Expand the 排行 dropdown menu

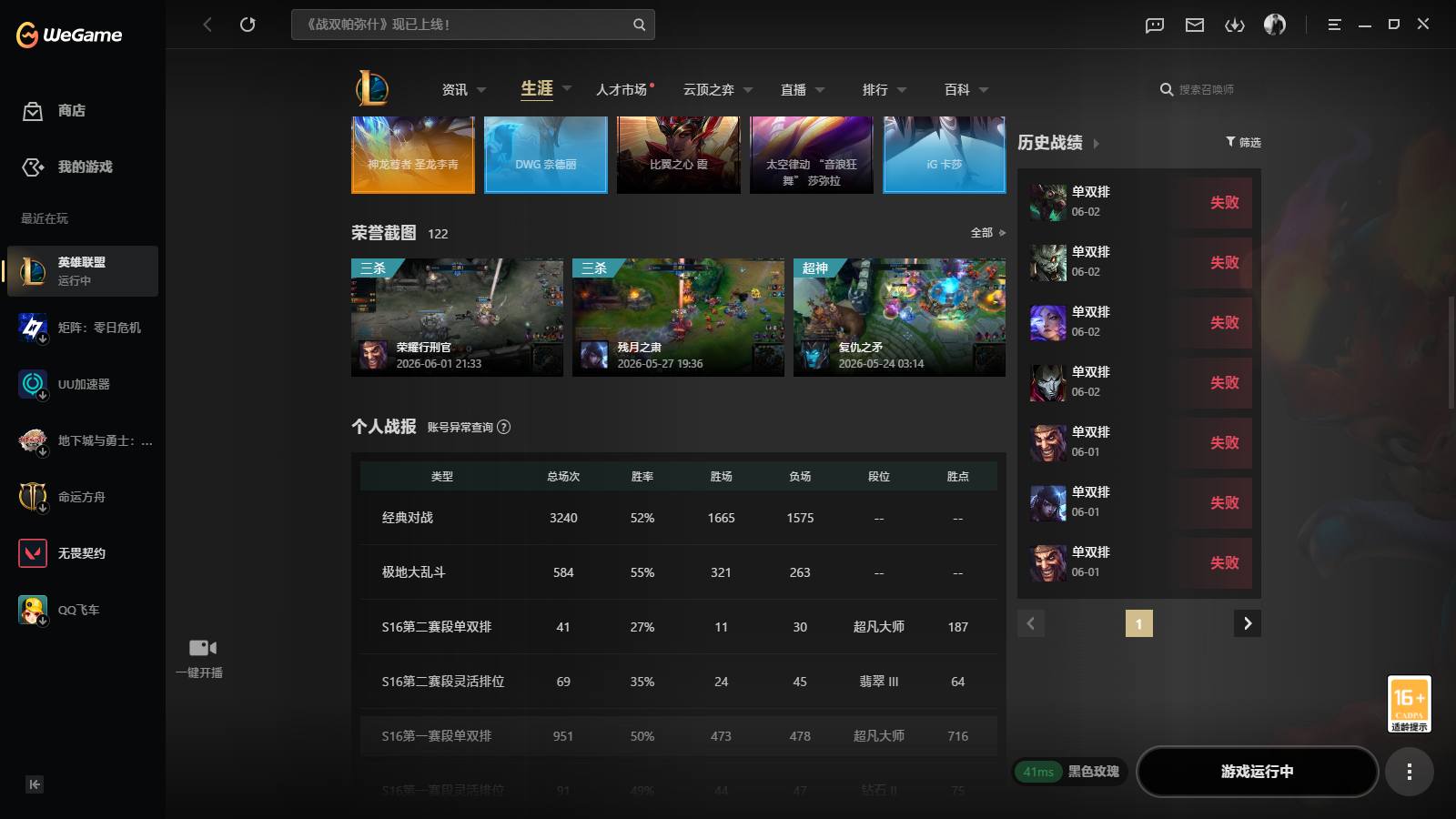[x=902, y=90]
